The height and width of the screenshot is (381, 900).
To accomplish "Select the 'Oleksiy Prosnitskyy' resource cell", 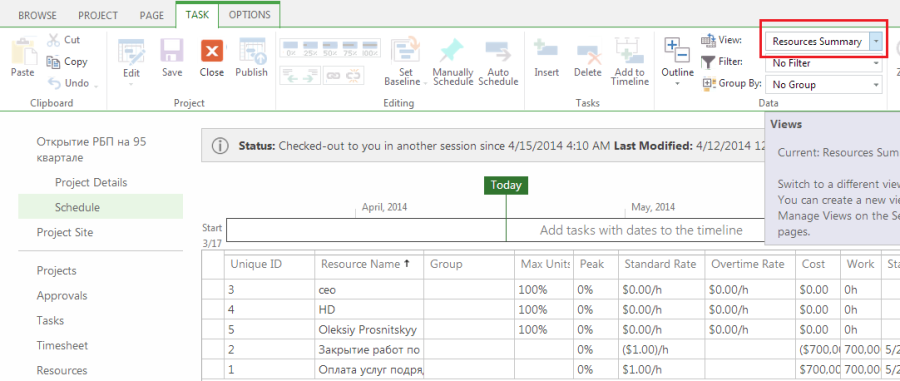I will tap(369, 330).
